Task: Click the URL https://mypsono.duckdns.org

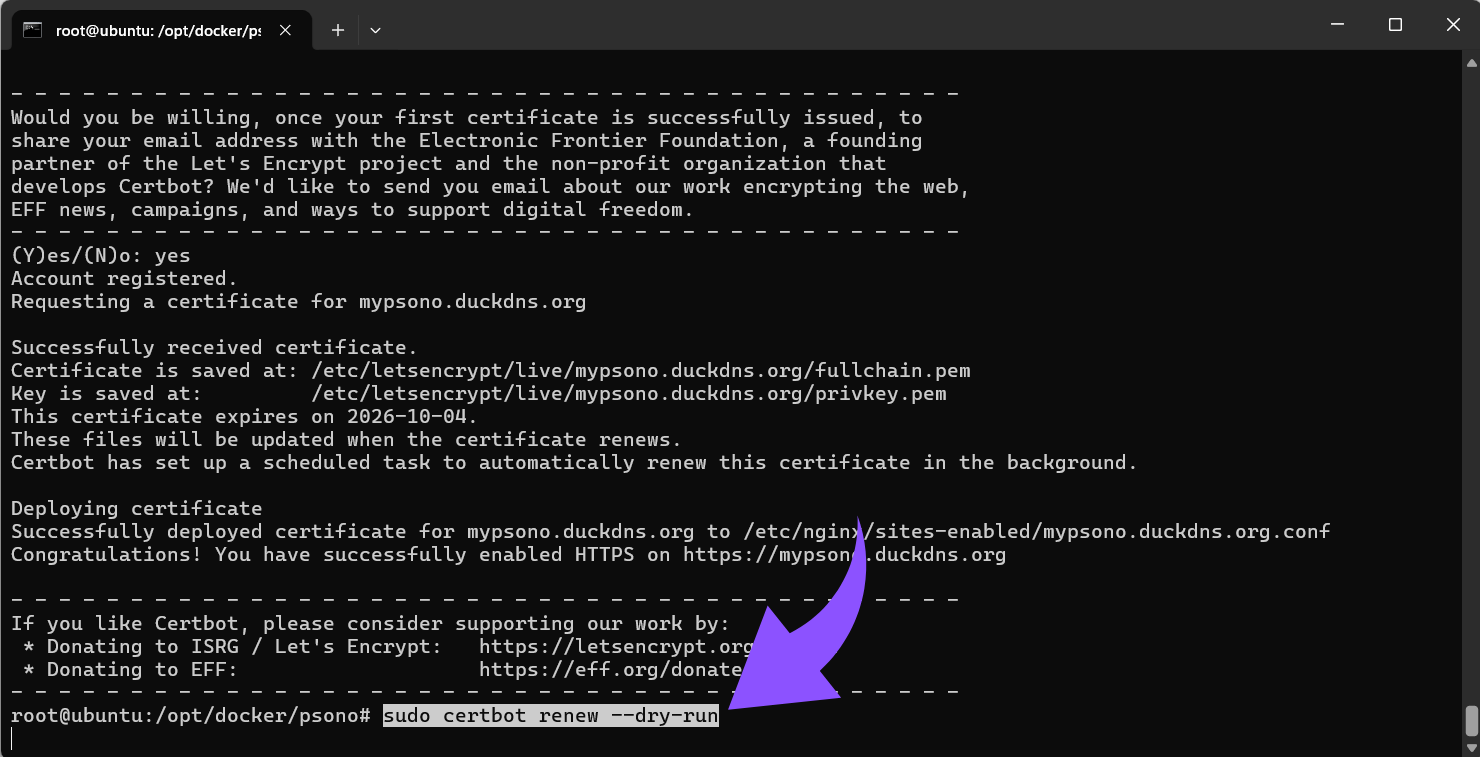Action: [x=844, y=555]
